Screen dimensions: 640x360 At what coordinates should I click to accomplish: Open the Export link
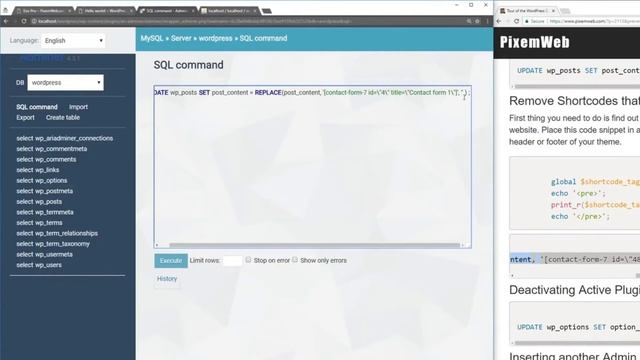pyautogui.click(x=25, y=118)
